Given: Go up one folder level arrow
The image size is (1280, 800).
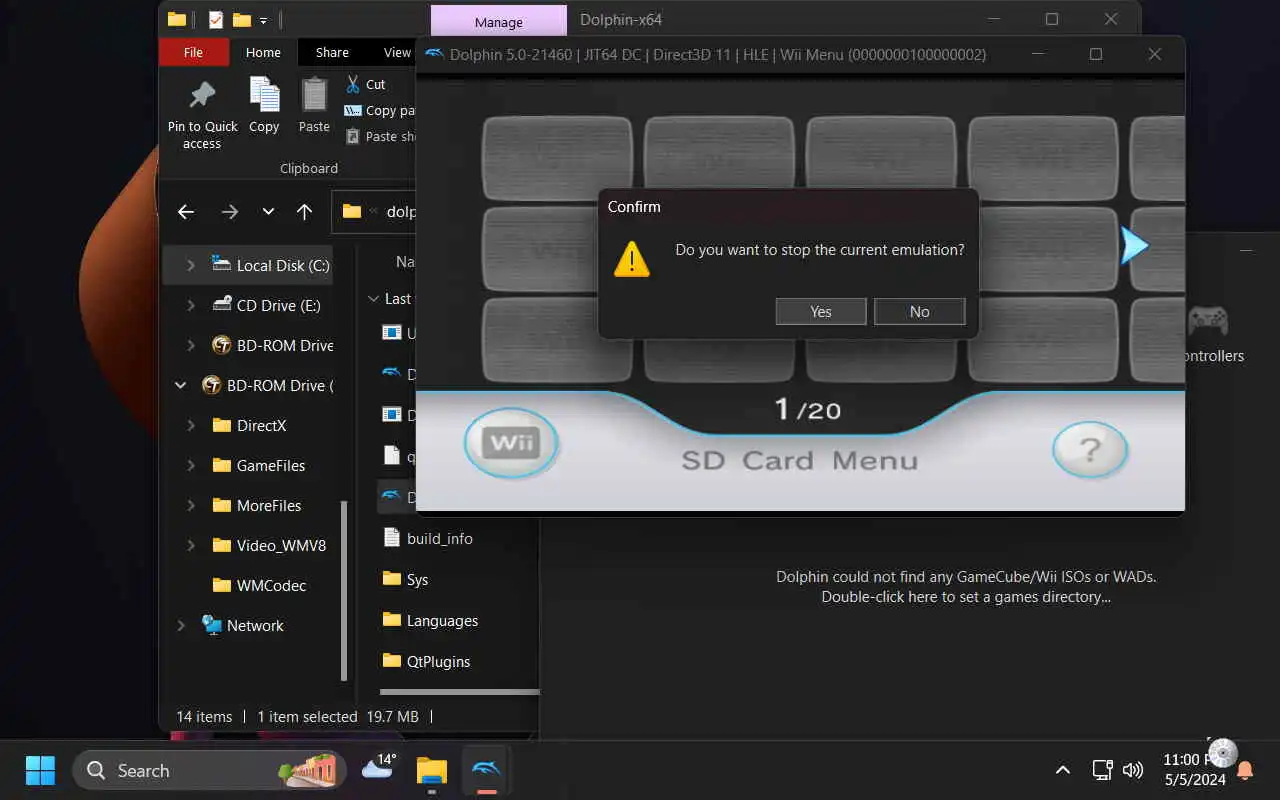Looking at the screenshot, I should (x=305, y=211).
